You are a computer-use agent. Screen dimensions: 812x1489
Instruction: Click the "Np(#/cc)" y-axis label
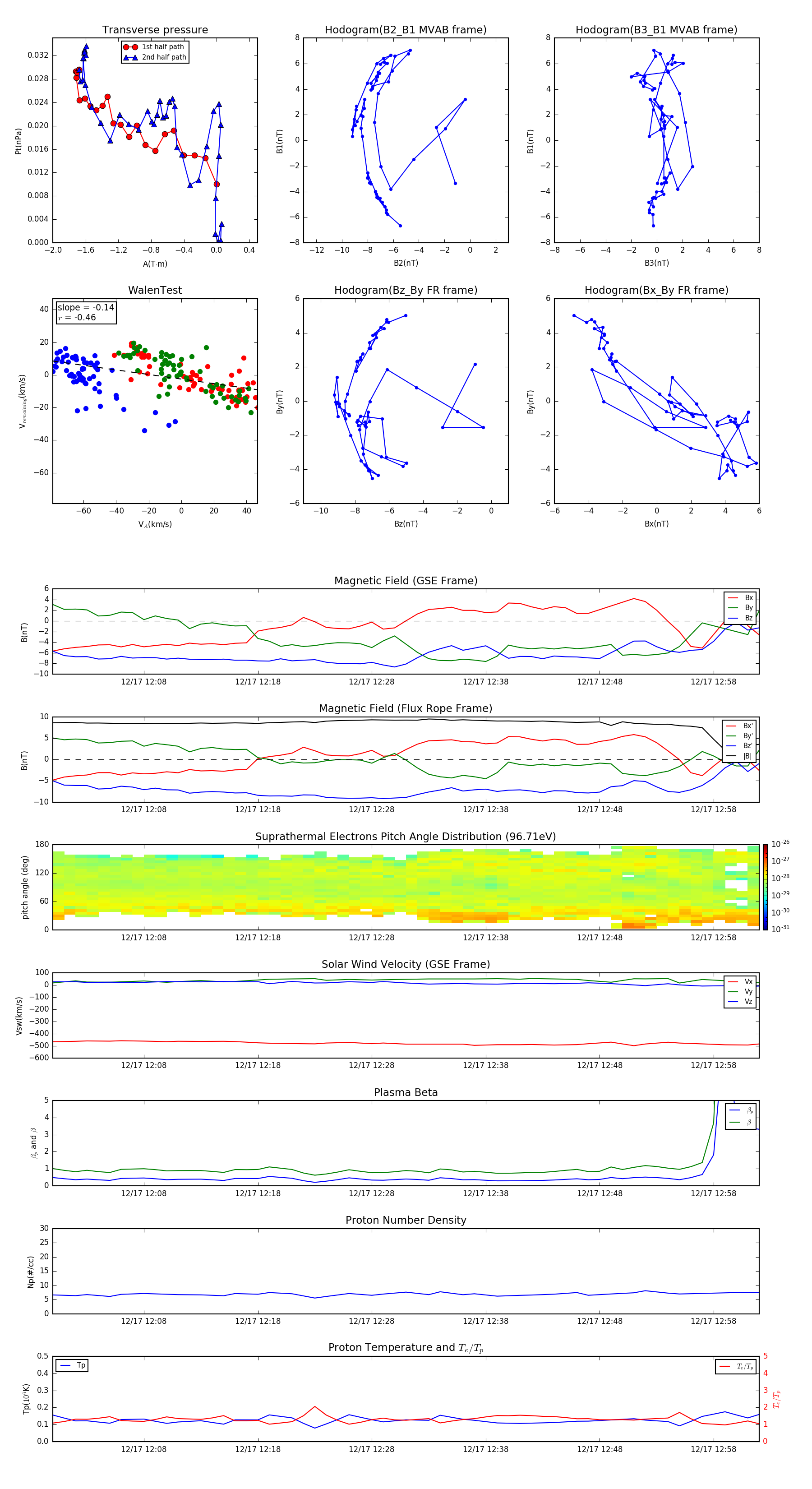click(x=31, y=1272)
